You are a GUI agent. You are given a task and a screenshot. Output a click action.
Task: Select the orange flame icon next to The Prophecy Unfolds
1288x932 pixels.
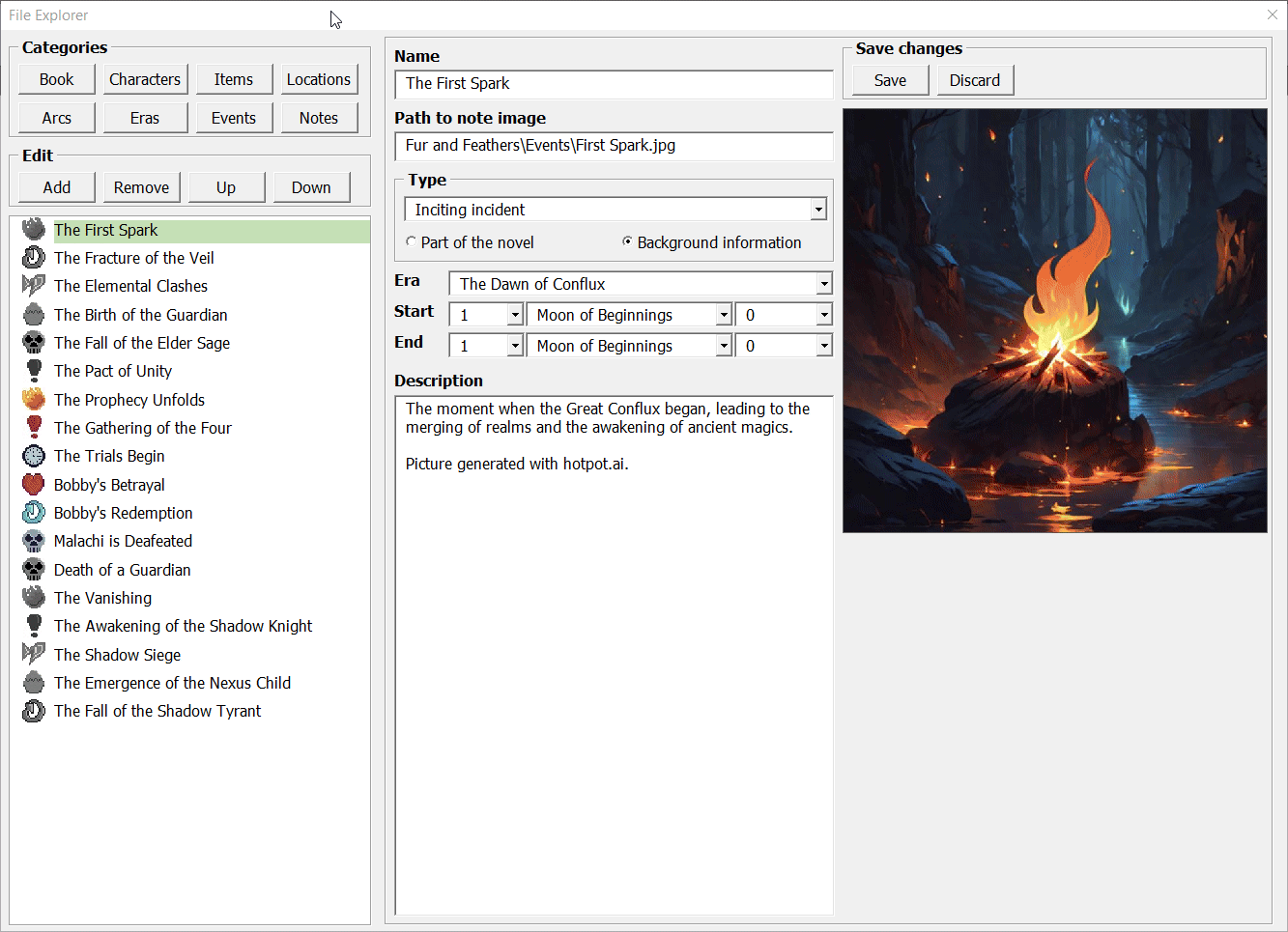pyautogui.click(x=34, y=399)
